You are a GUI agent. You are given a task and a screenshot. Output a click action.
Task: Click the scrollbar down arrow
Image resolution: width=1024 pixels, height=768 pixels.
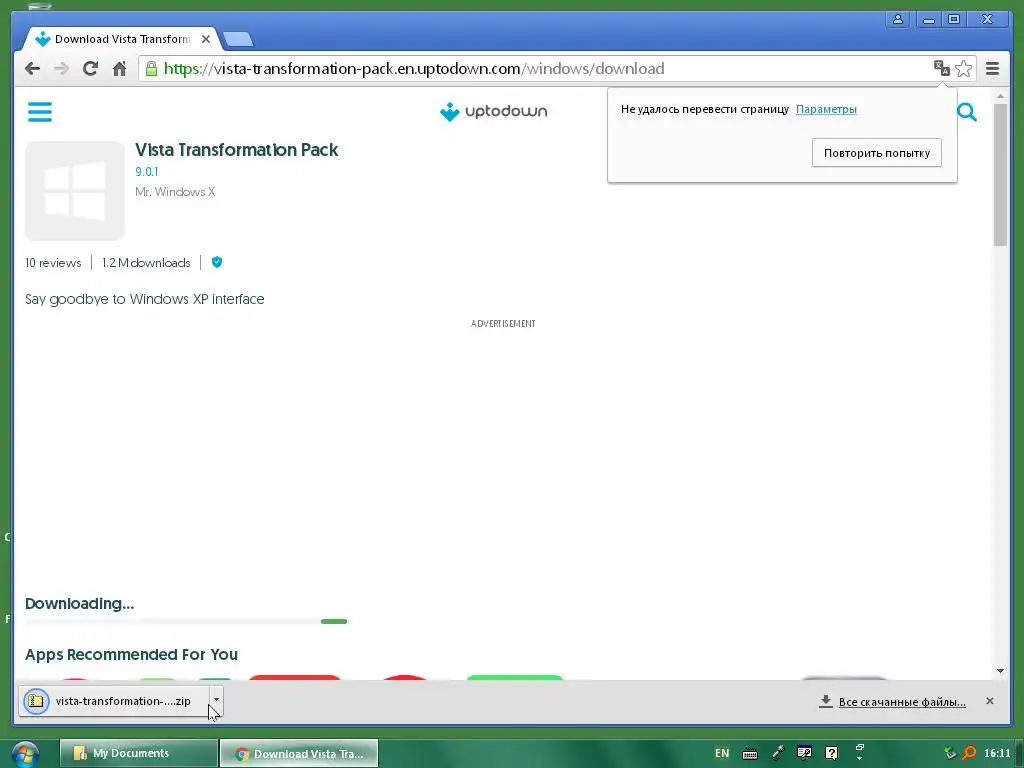(x=1000, y=671)
